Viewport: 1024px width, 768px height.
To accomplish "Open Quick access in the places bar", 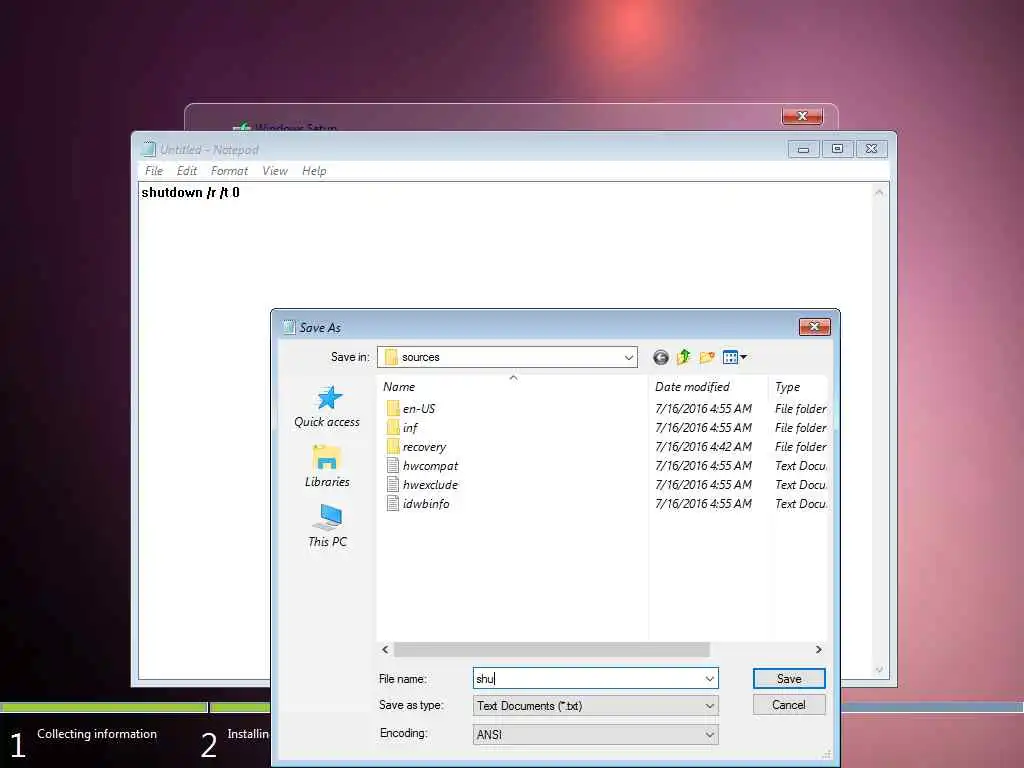I will (327, 406).
